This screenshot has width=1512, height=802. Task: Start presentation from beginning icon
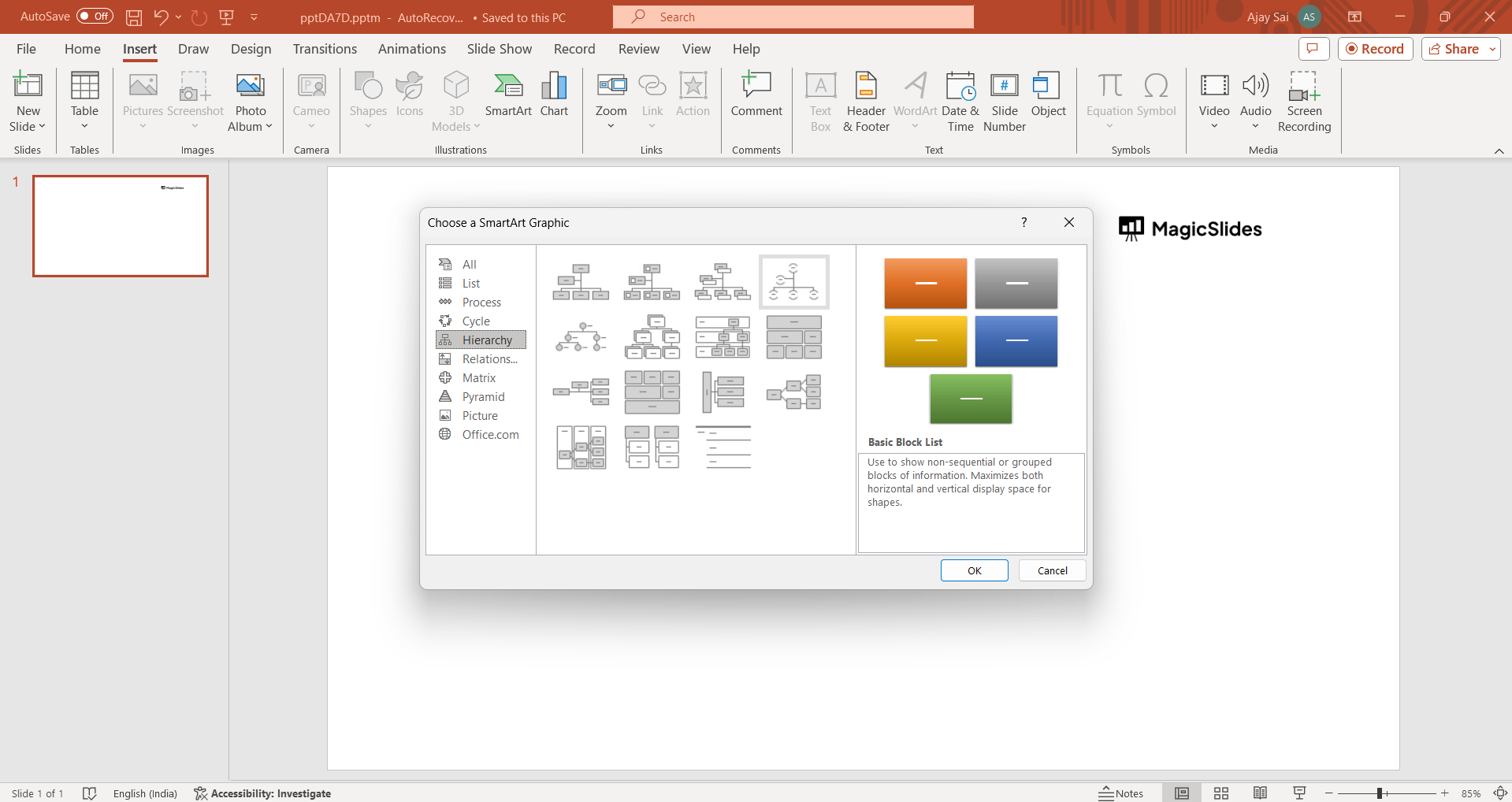[227, 17]
